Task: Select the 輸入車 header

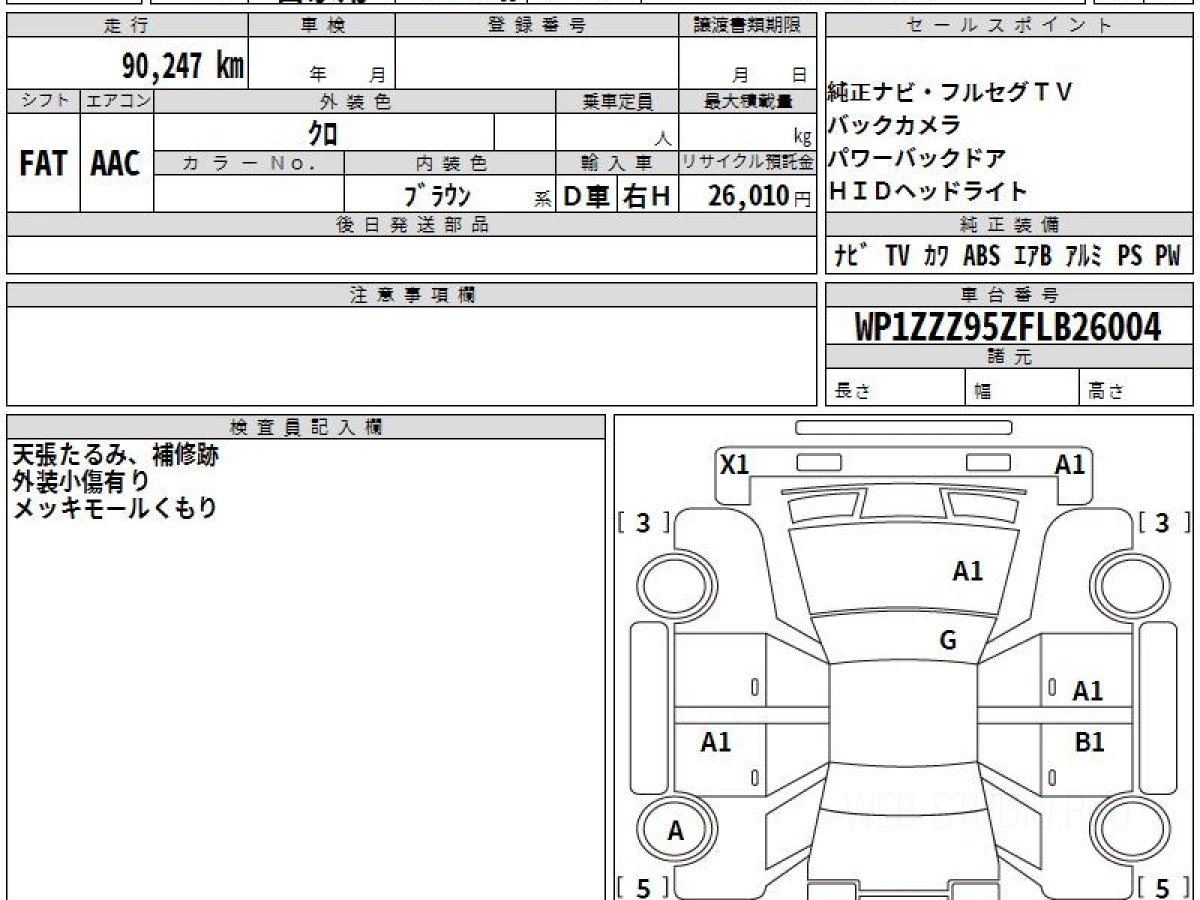Action: (617, 163)
